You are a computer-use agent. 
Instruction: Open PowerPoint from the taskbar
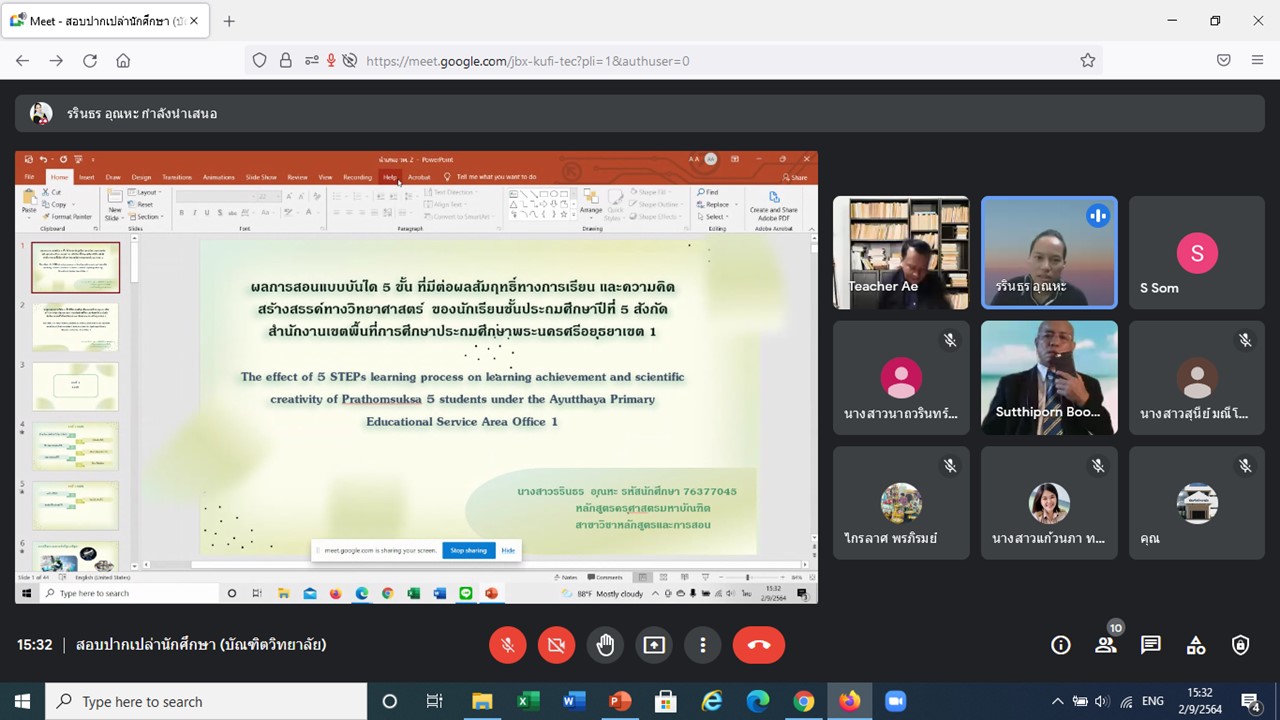tap(620, 701)
